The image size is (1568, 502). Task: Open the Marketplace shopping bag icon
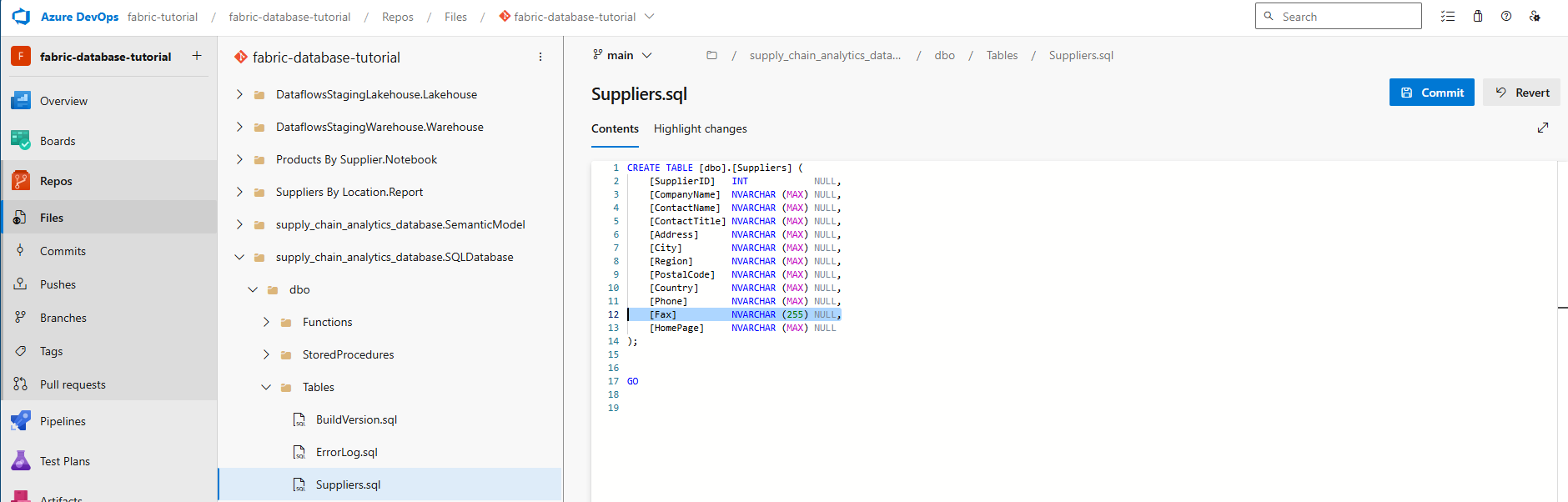(1477, 17)
